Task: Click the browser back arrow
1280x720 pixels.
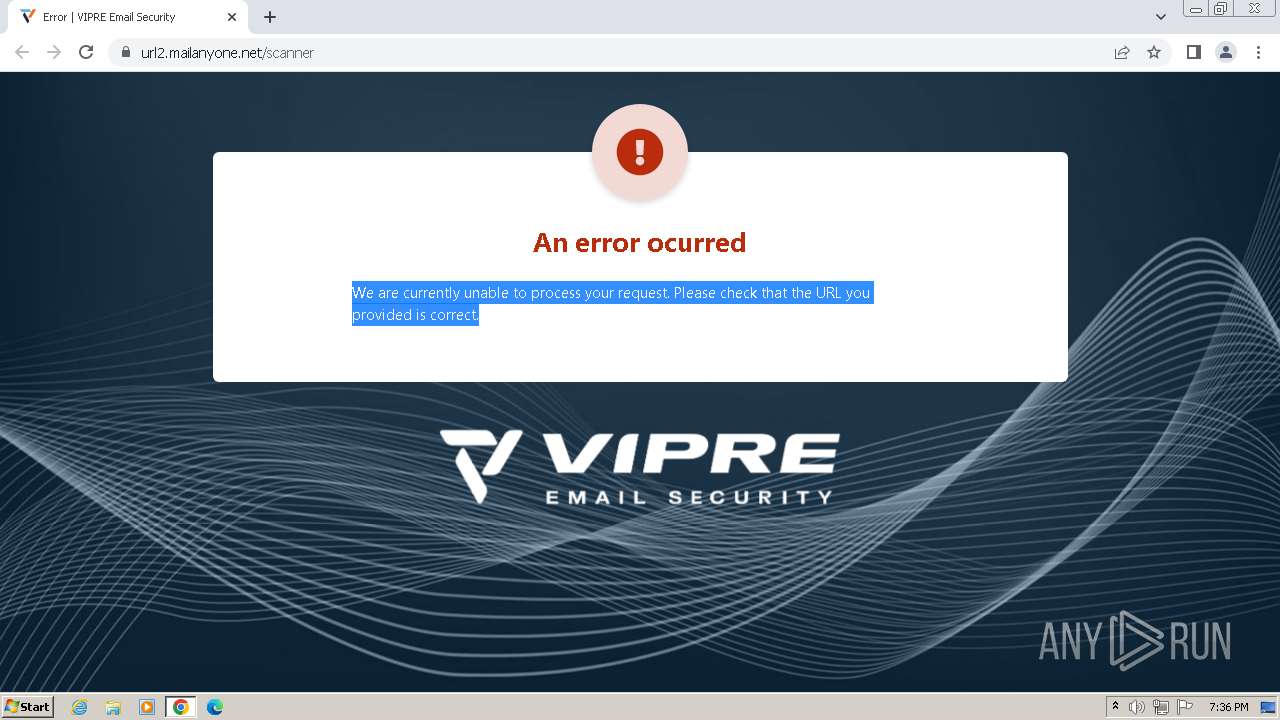Action: 22,52
